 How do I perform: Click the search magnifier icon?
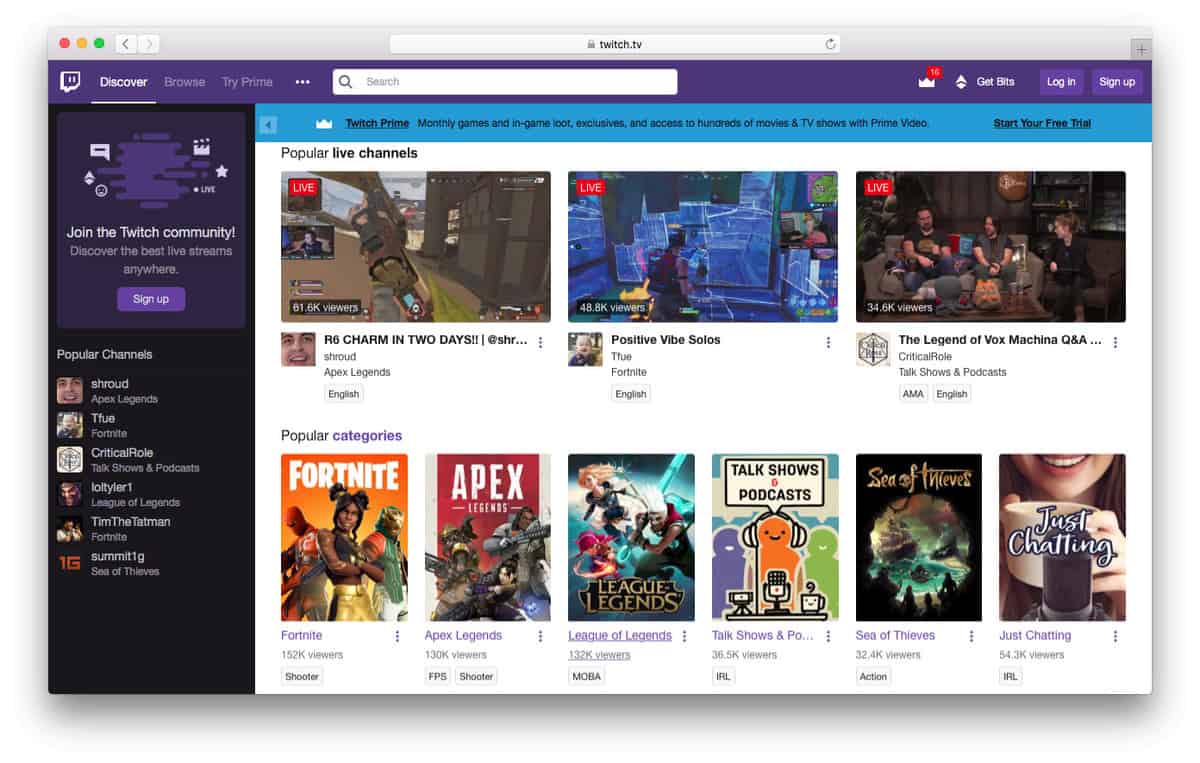346,82
